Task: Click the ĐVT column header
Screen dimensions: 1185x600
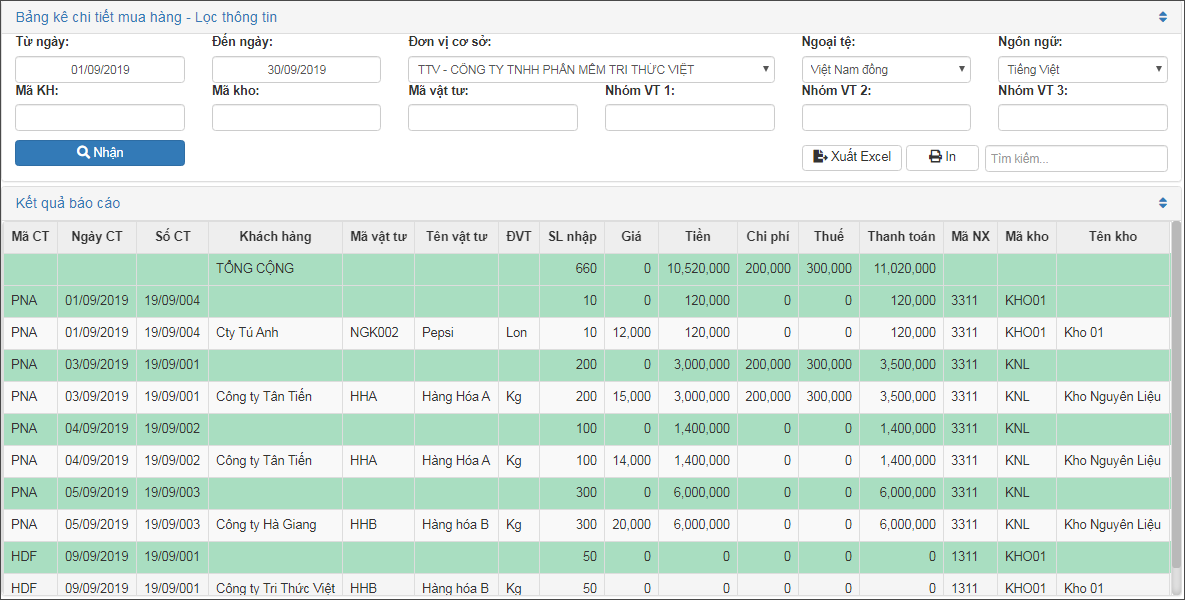Action: click(519, 237)
